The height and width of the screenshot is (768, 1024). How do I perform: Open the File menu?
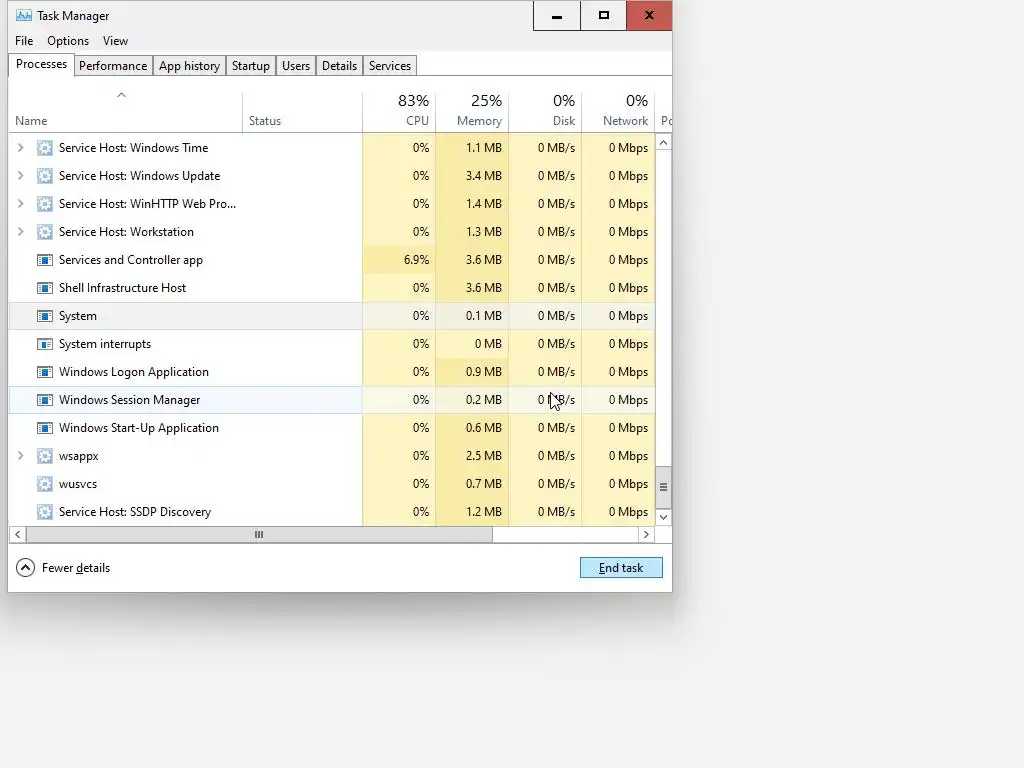(24, 40)
